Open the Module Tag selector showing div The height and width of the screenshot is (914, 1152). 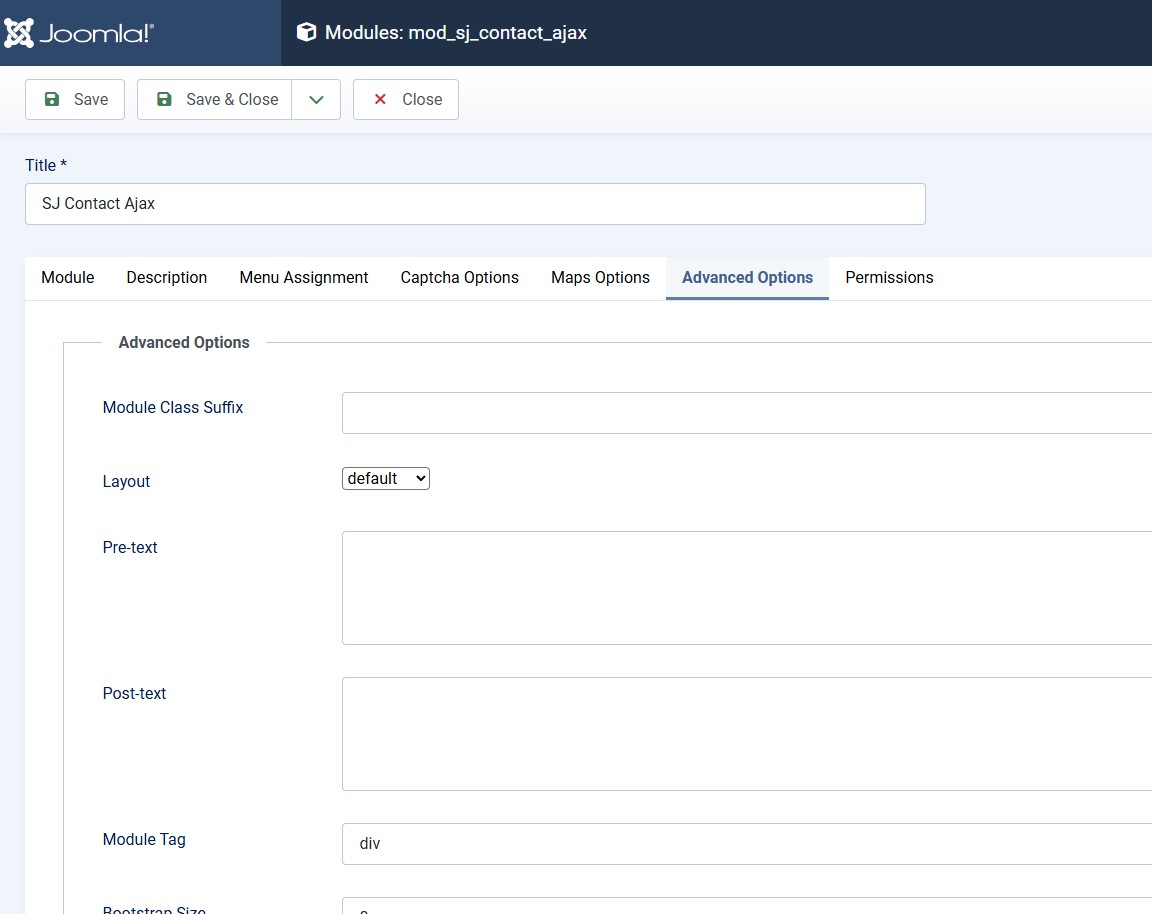(x=746, y=844)
